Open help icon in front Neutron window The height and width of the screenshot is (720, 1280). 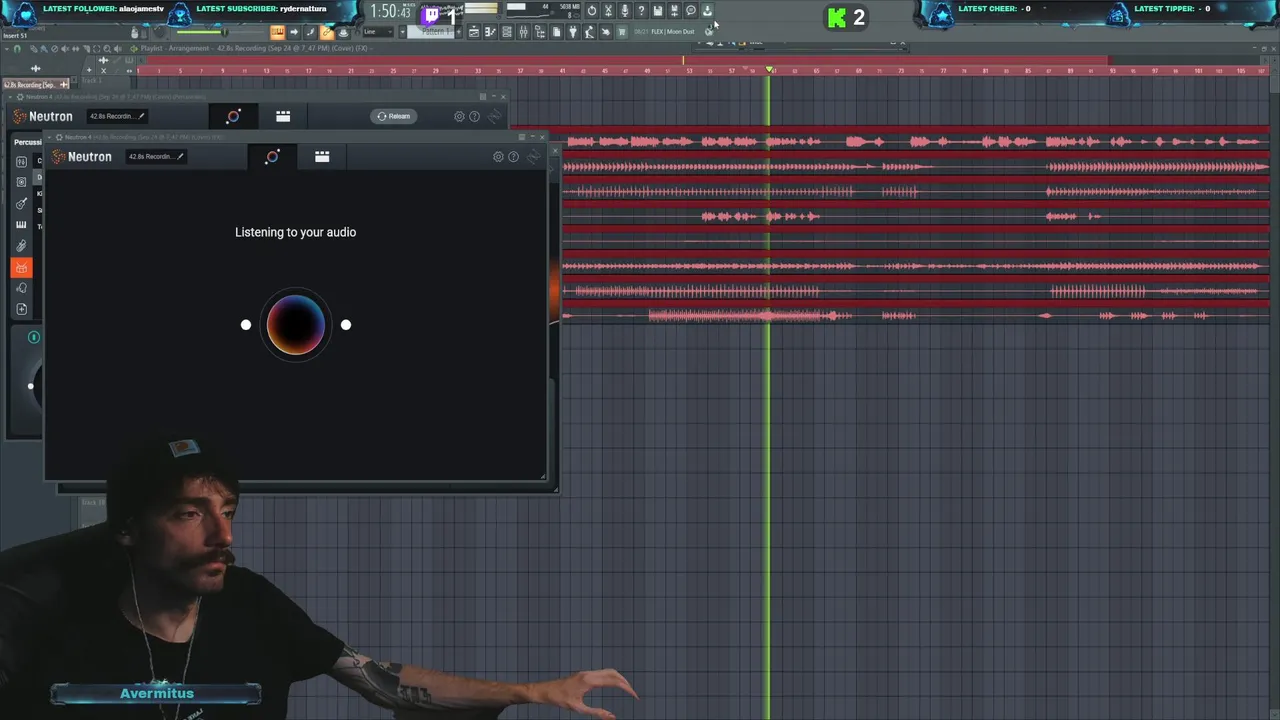coord(514,157)
